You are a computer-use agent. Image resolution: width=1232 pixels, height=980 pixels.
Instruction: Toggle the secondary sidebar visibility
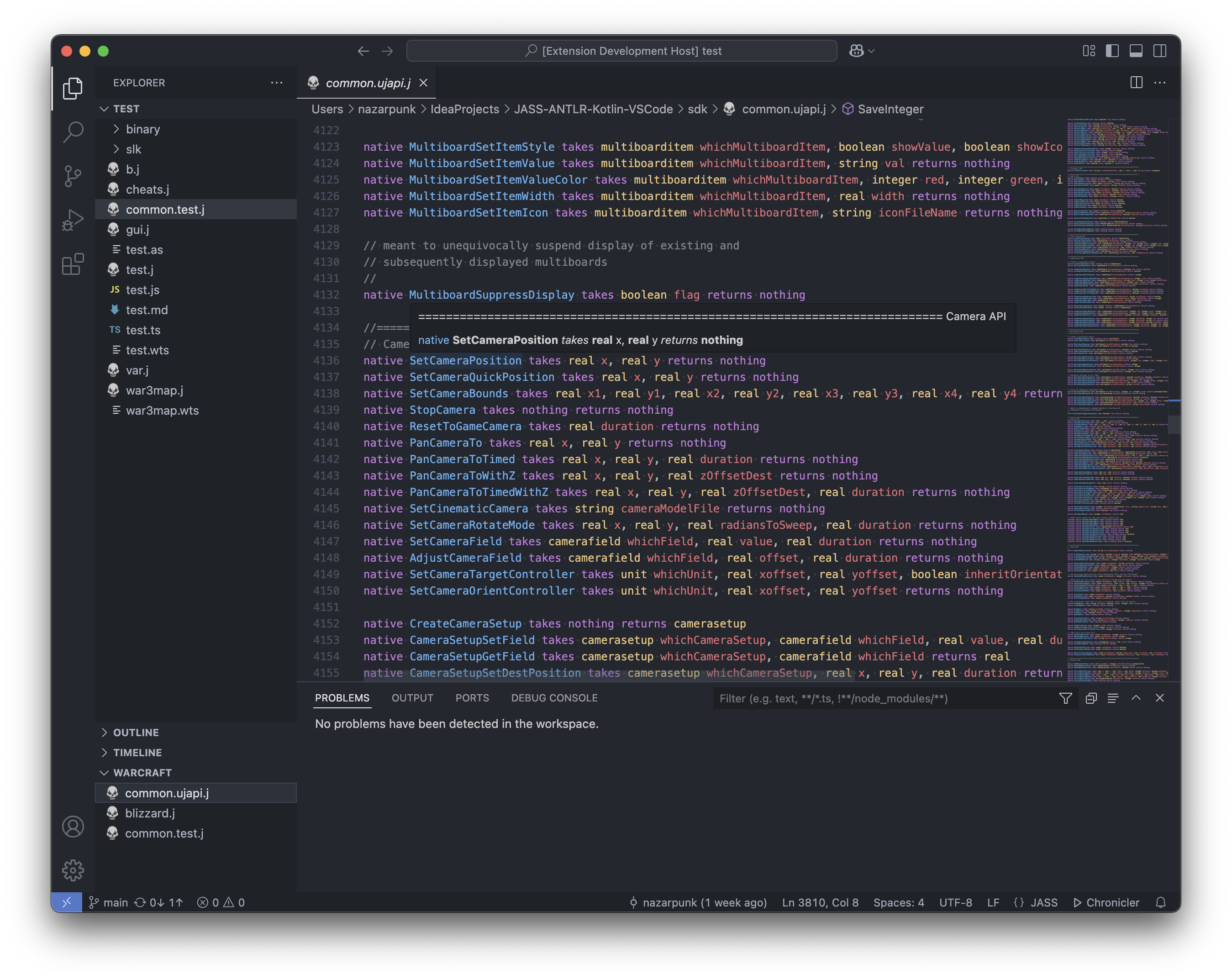click(1159, 51)
